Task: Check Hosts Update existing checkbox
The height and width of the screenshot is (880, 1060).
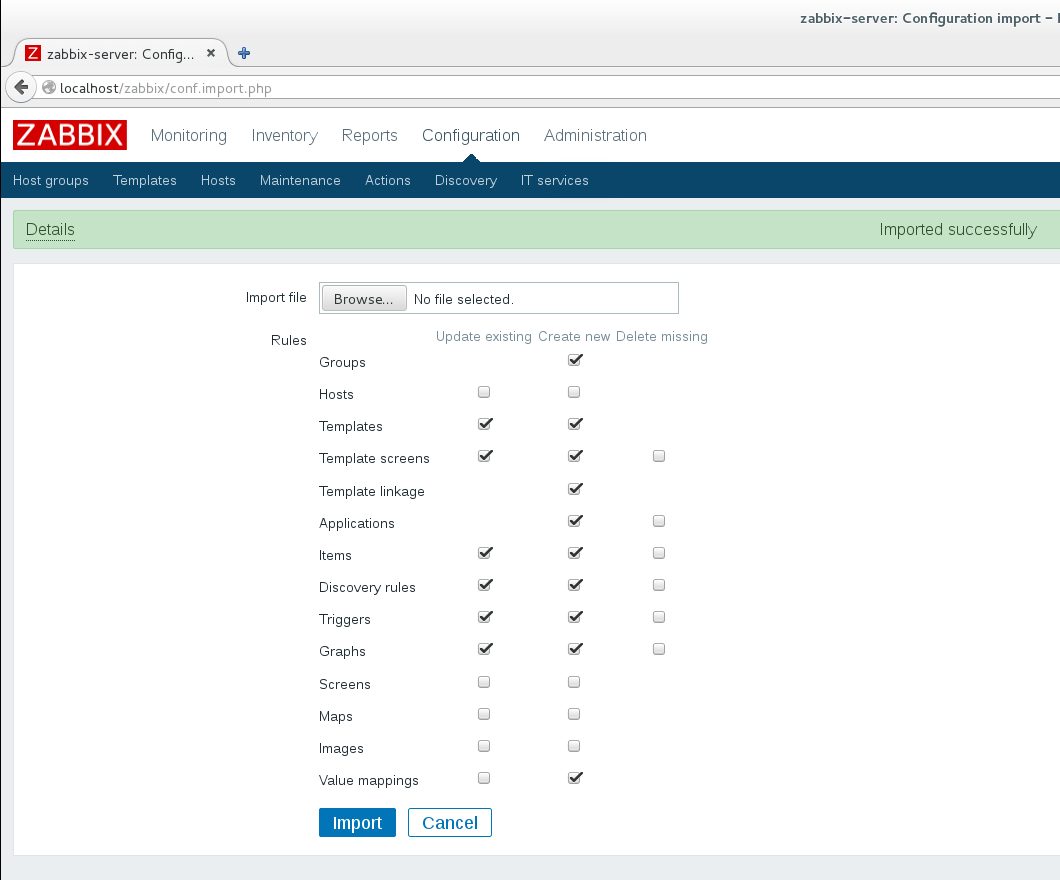Action: click(x=484, y=392)
